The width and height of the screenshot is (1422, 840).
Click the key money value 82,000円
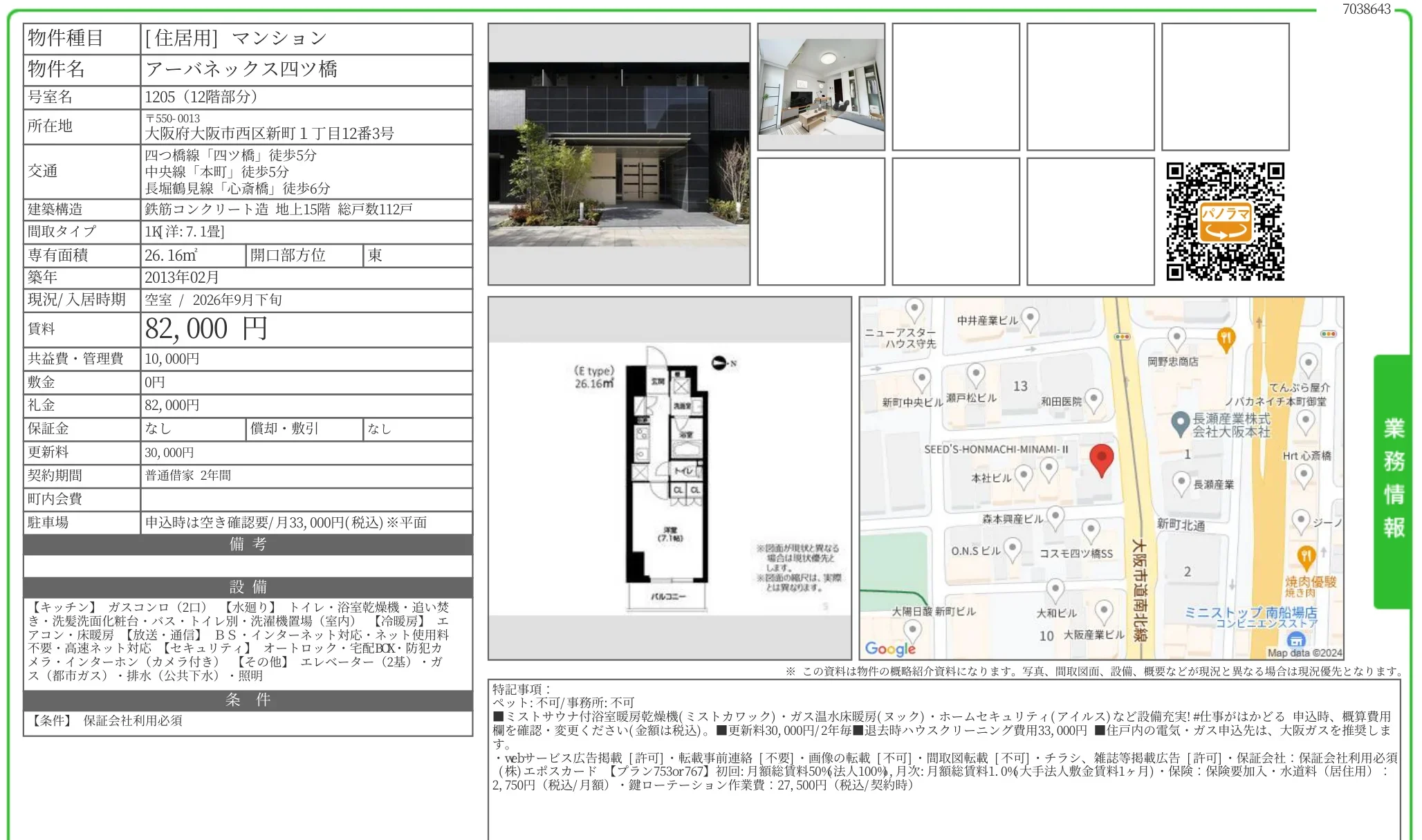(172, 405)
